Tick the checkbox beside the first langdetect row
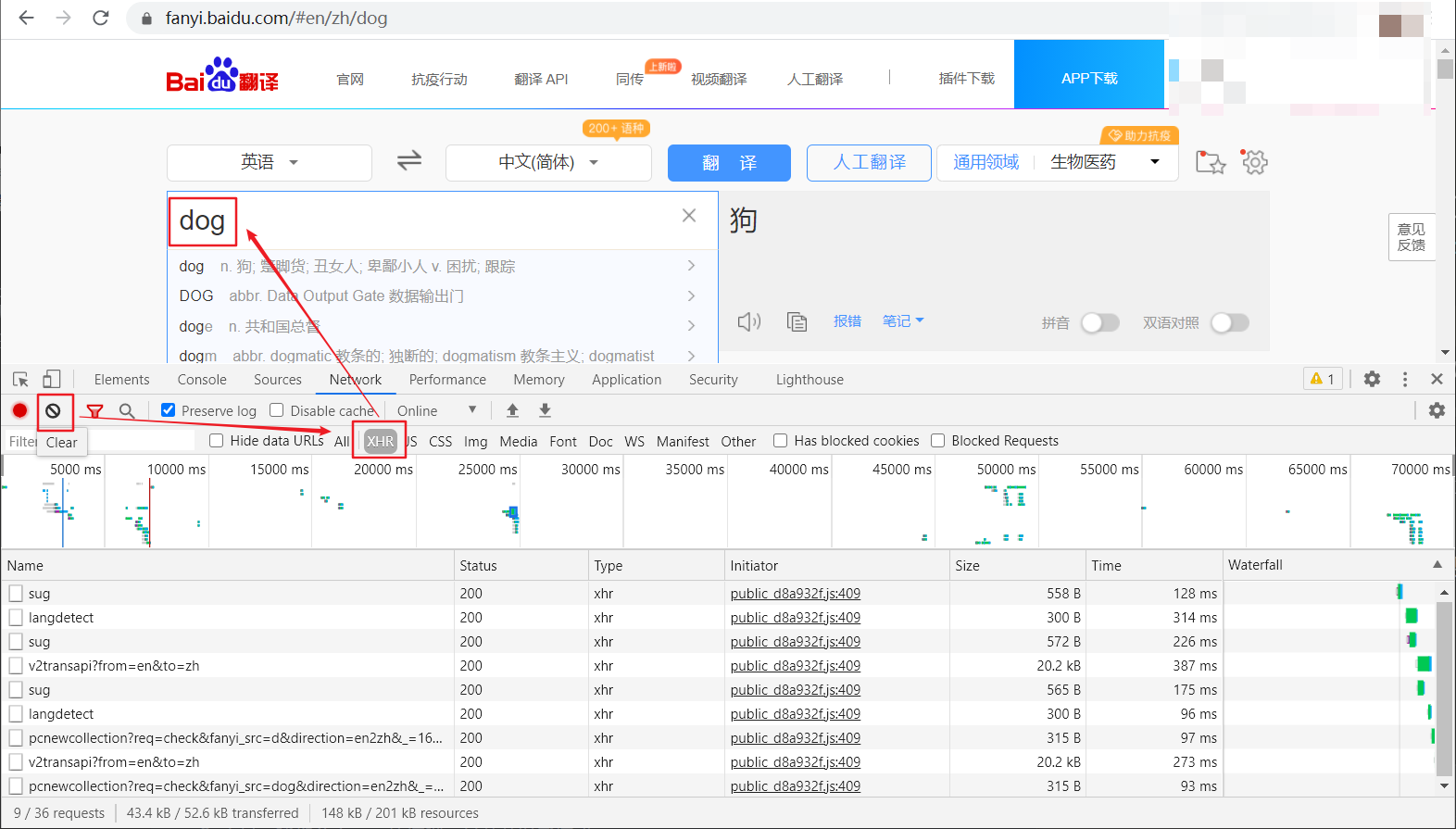Viewport: 1456px width, 829px height. 16,617
